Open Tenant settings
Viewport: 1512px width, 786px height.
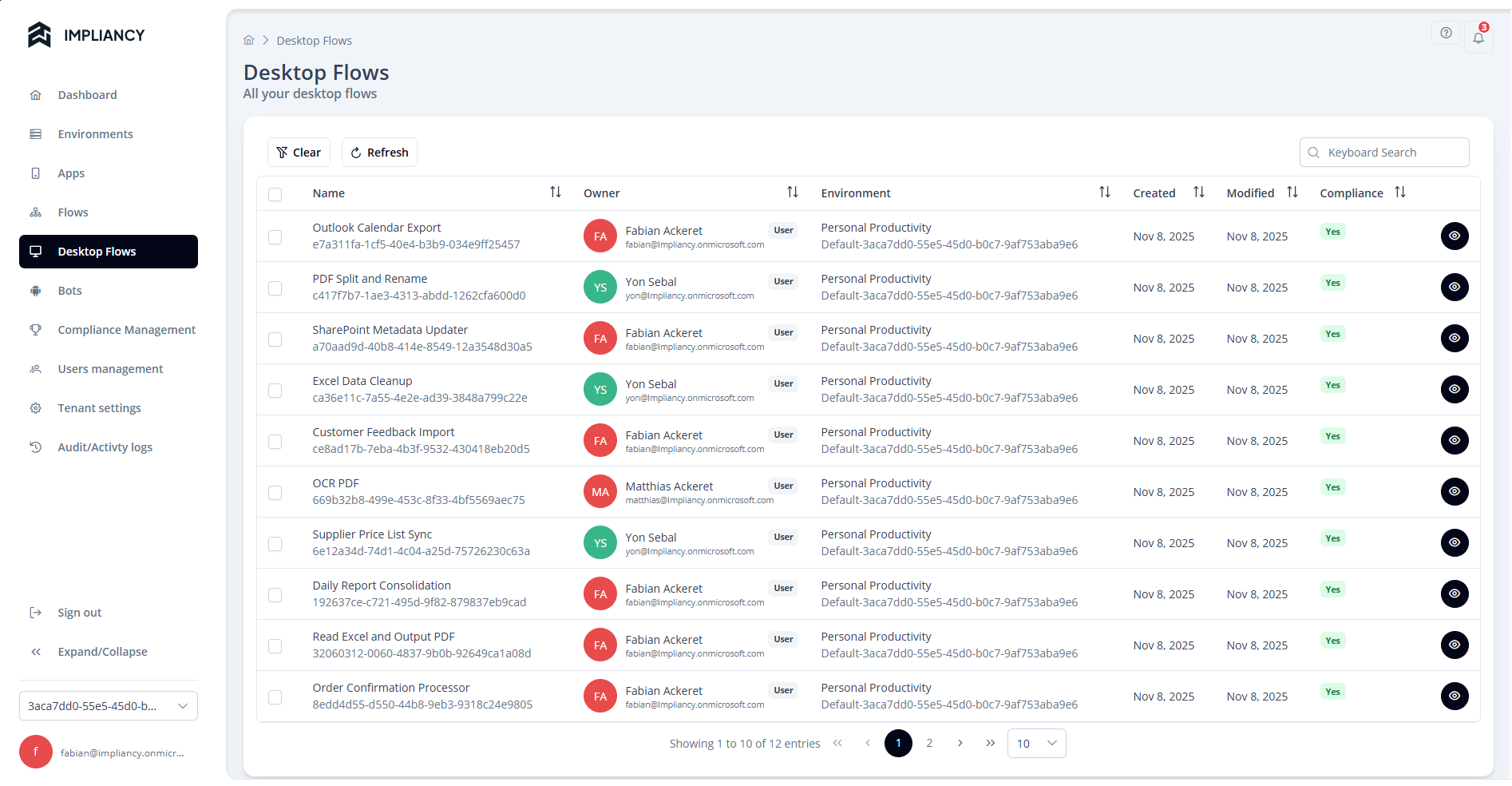tap(100, 407)
